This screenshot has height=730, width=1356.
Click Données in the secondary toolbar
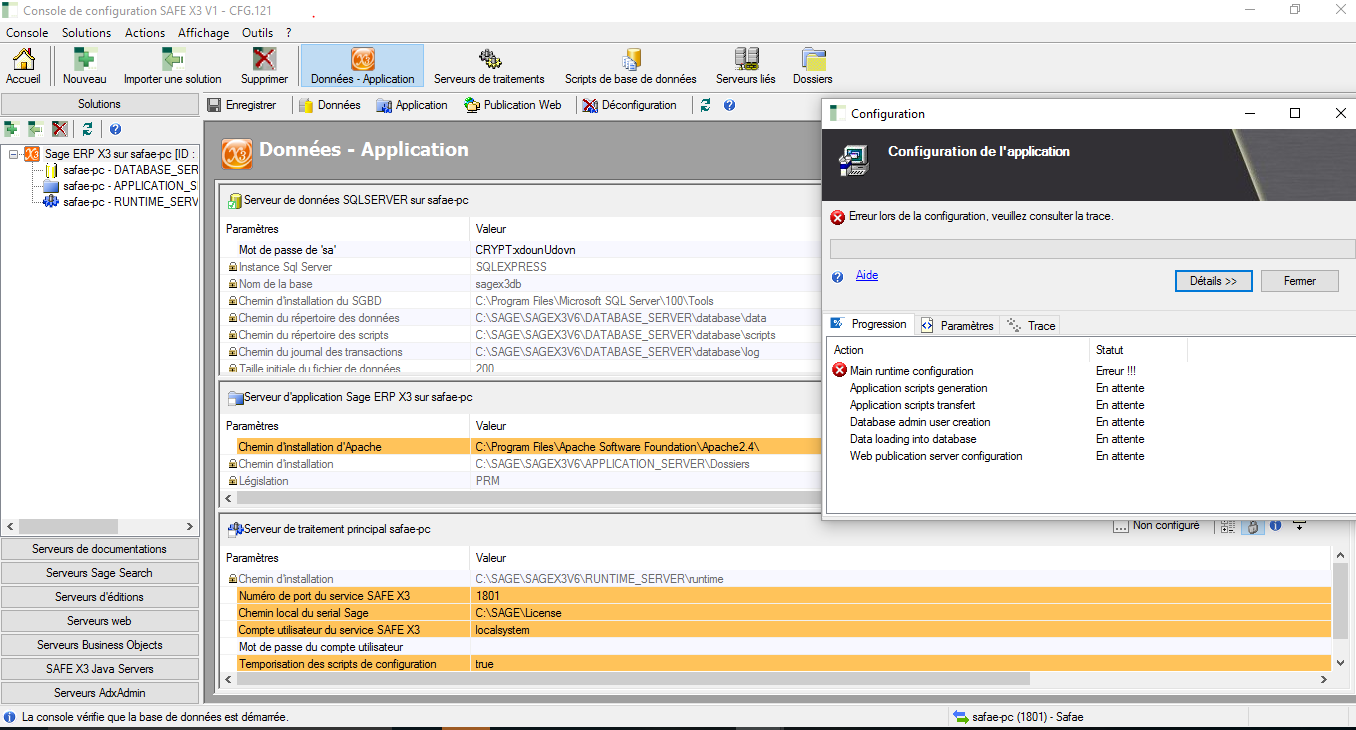point(330,105)
